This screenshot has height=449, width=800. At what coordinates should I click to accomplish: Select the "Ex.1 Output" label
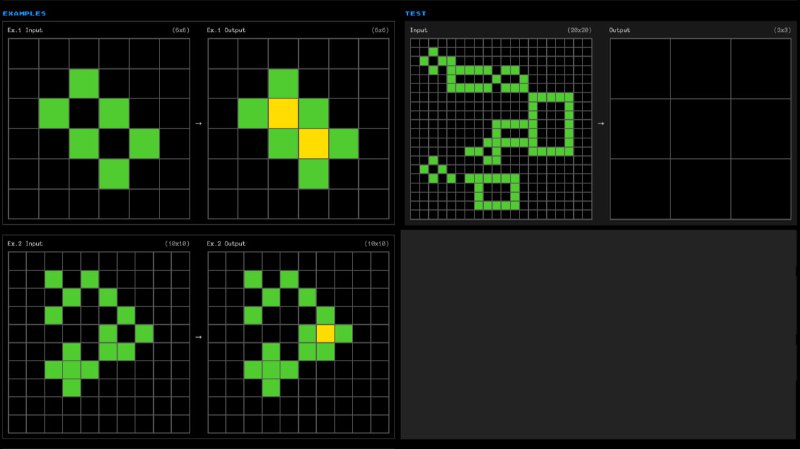point(226,30)
